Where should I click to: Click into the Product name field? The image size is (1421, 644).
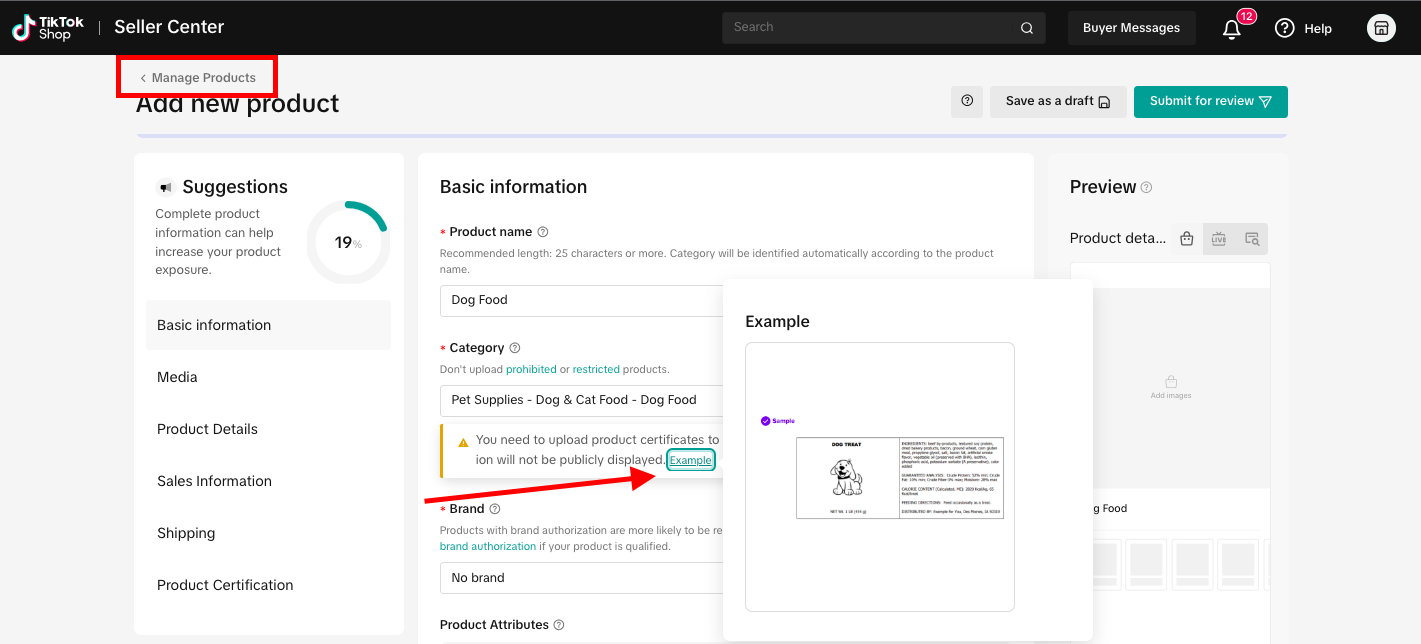[x=580, y=300]
